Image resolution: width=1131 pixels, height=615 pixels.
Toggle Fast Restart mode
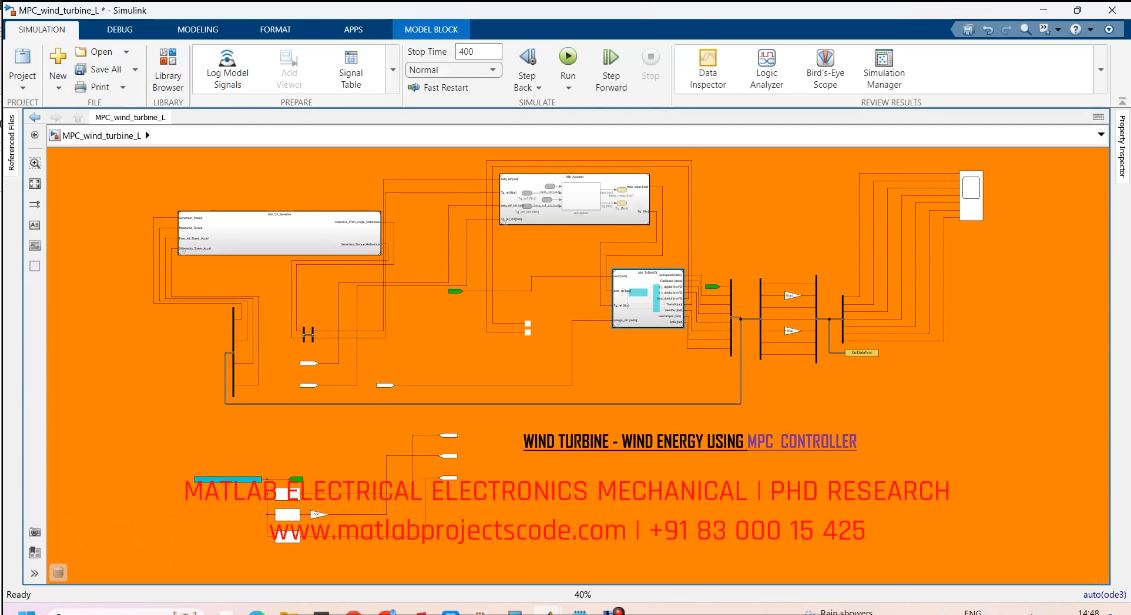pos(438,88)
